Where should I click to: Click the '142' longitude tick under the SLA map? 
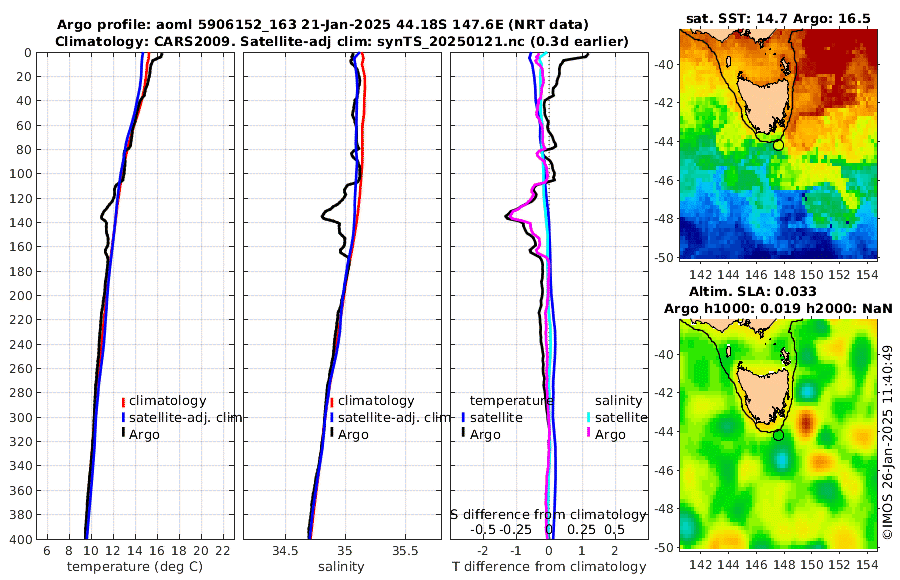click(700, 564)
